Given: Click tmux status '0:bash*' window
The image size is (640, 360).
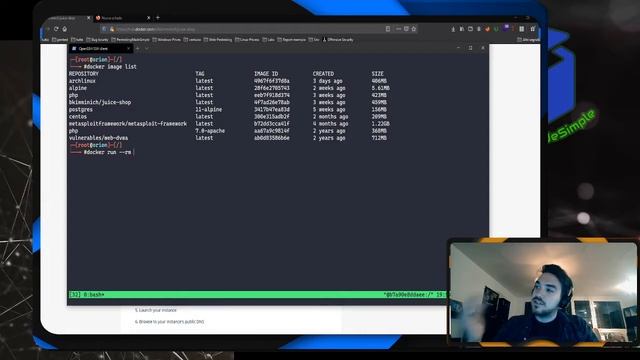Looking at the screenshot, I should 94,294.
